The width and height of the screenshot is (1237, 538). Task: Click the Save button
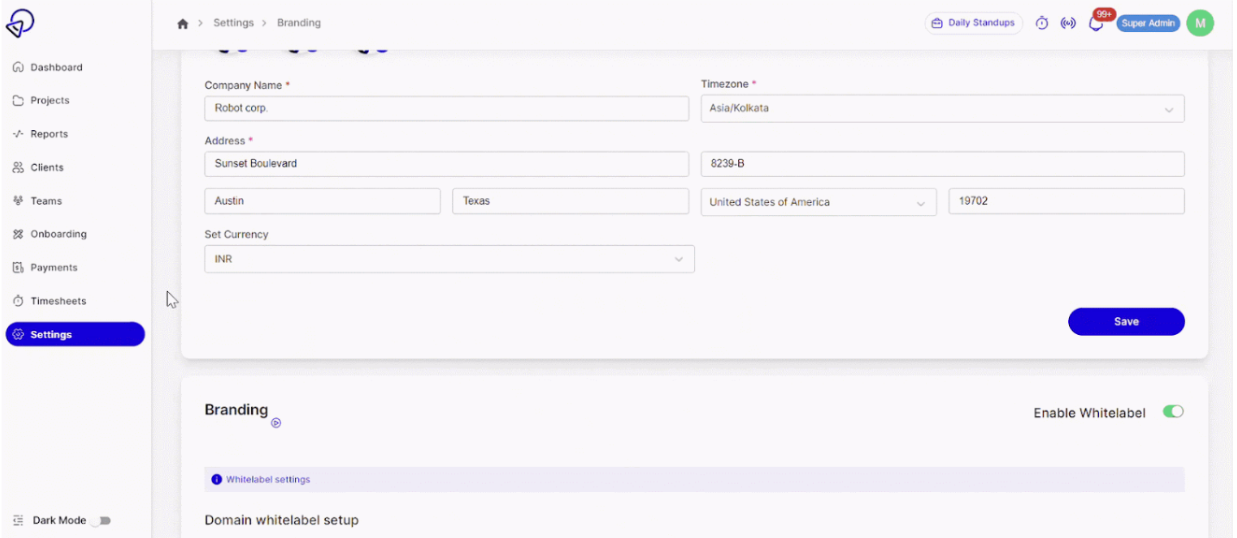pyautogui.click(x=1126, y=322)
